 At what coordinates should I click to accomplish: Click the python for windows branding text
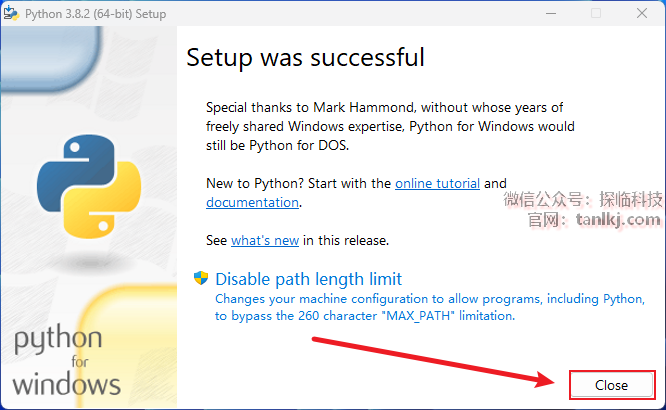(67, 362)
